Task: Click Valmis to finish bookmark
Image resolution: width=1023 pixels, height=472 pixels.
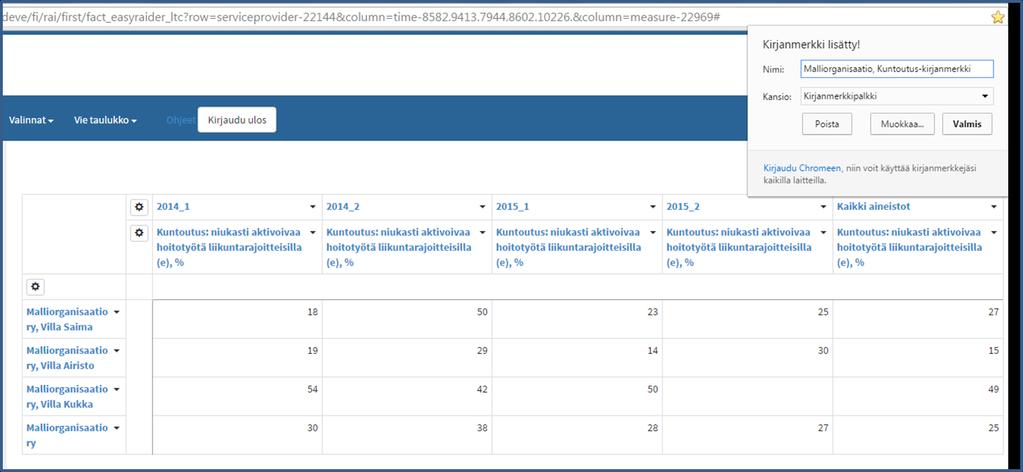Action: 967,124
